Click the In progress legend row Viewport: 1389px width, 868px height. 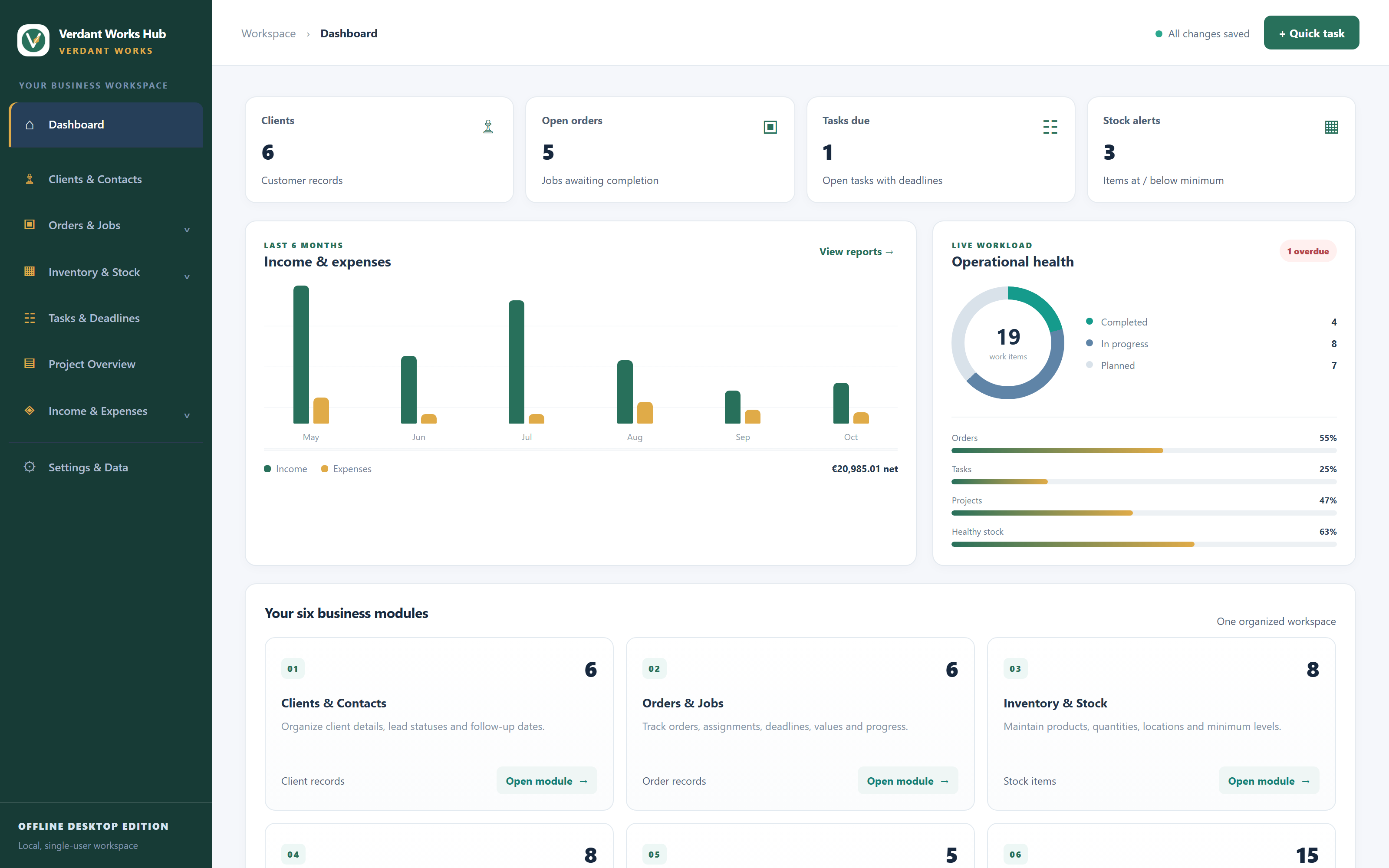1211,344
